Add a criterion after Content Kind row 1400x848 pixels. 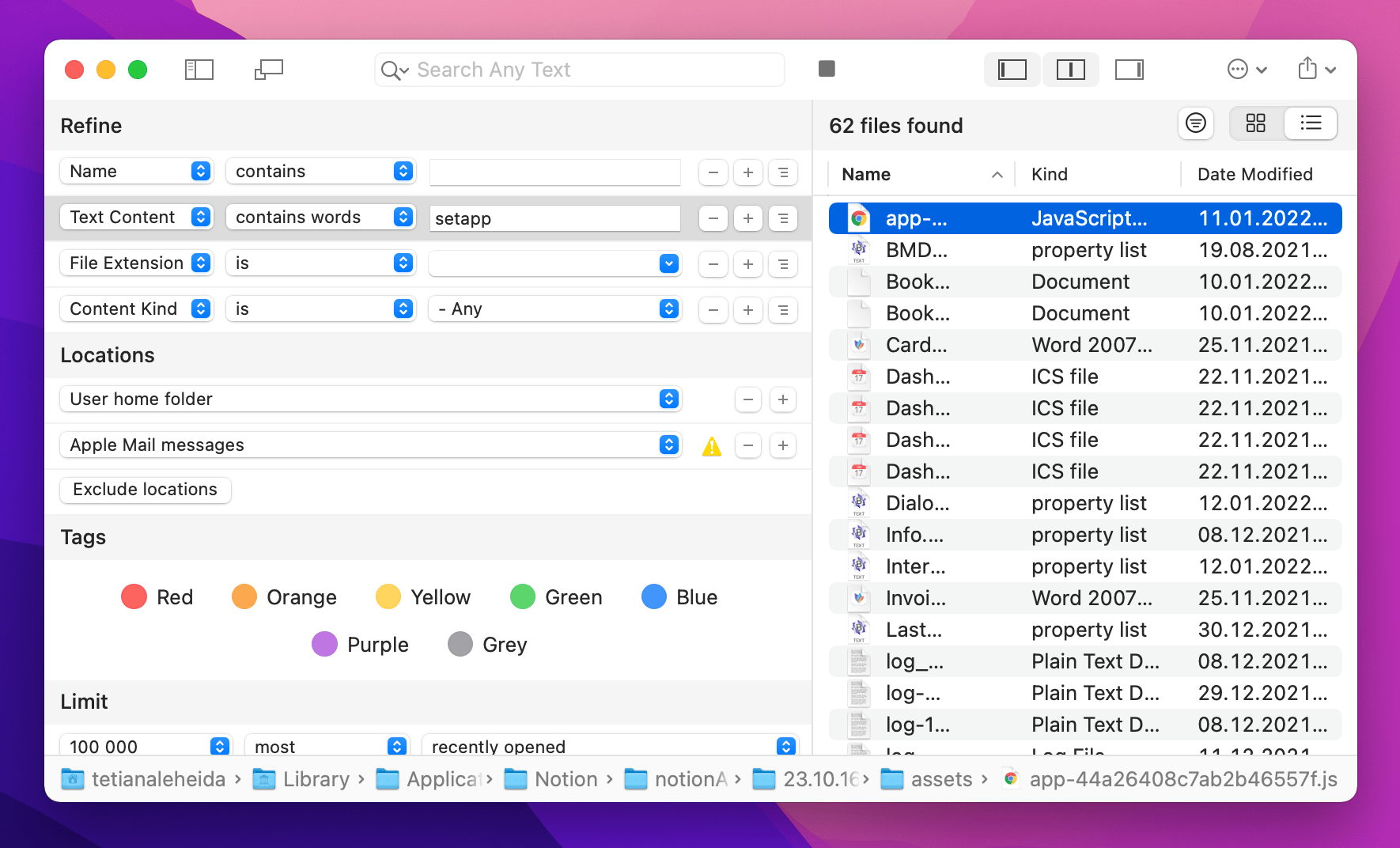(748, 310)
